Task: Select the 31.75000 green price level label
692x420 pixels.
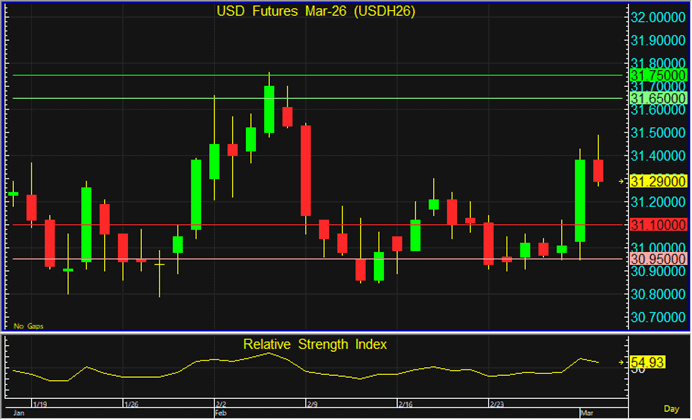Action: point(658,75)
